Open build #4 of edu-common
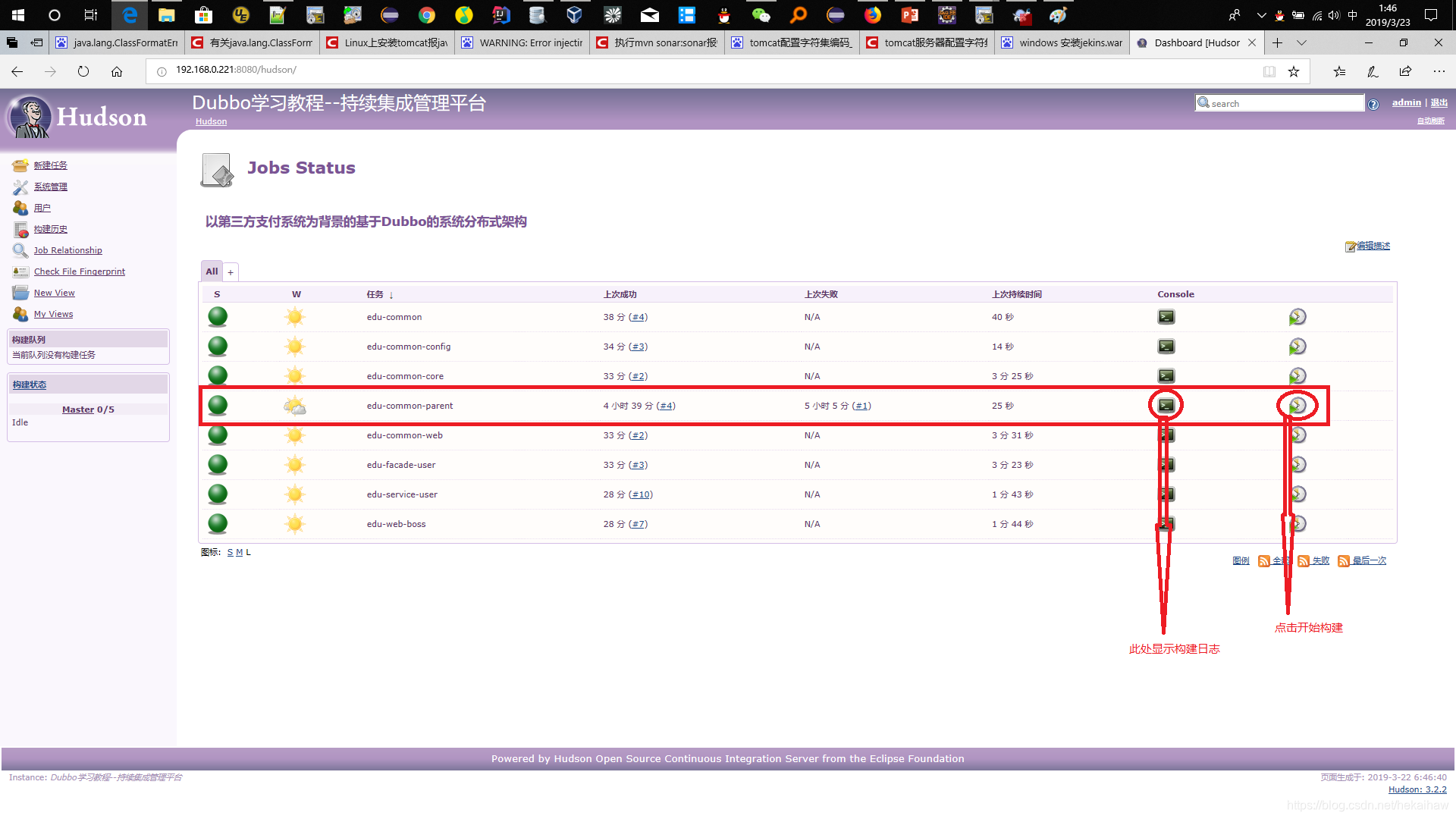The height and width of the screenshot is (819, 1456). coord(638,317)
